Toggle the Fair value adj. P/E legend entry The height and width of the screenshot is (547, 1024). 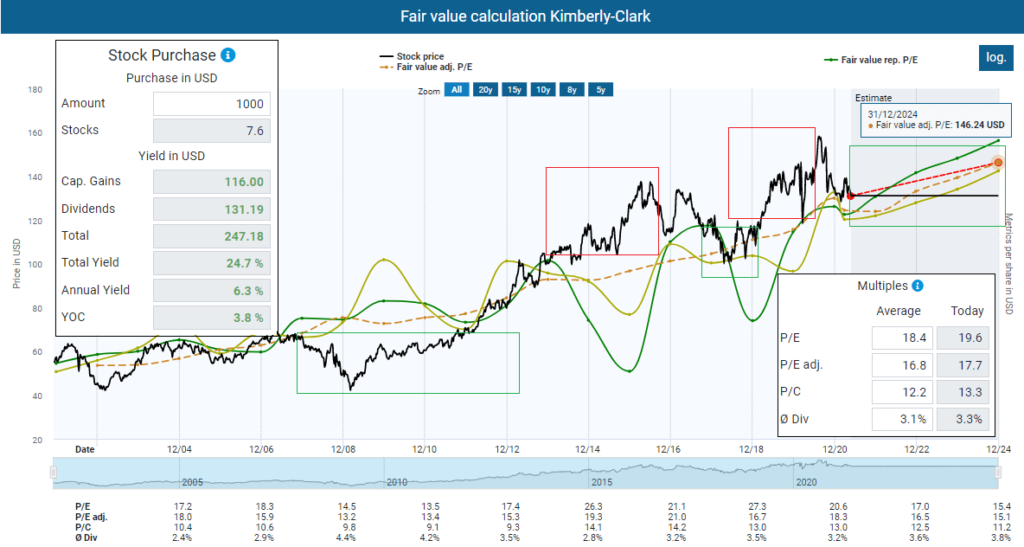point(426,67)
